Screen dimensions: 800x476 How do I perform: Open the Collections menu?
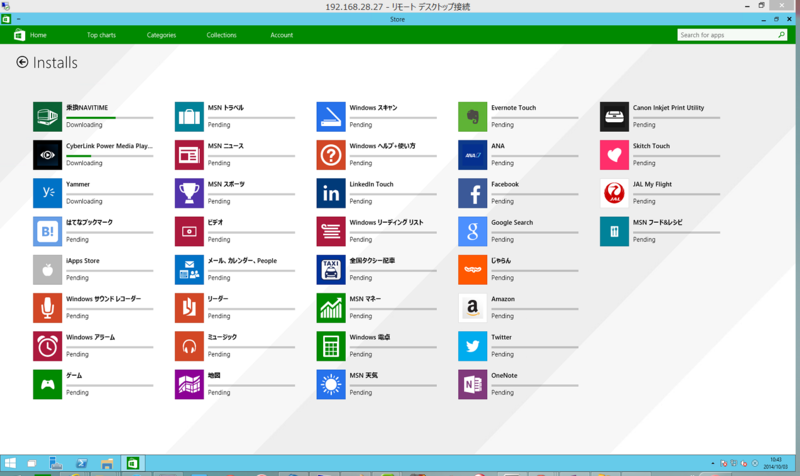221,35
